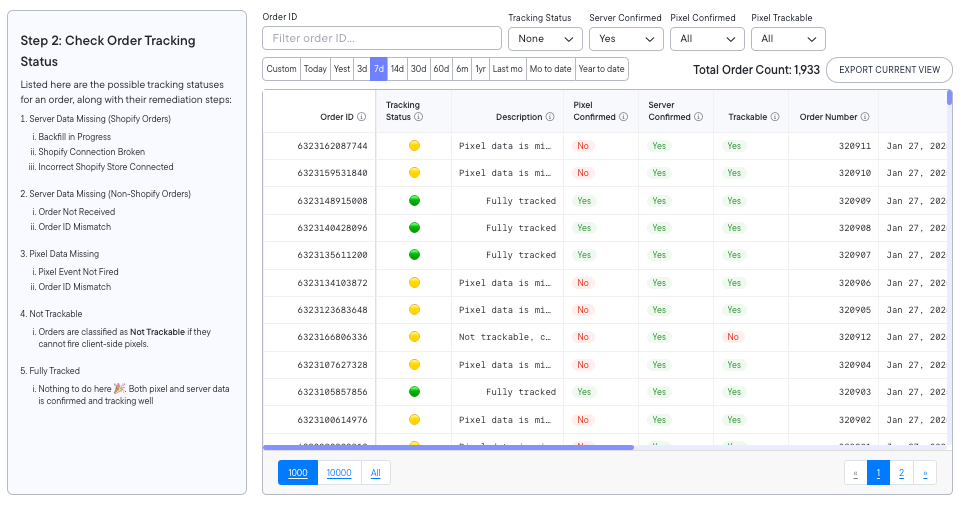This screenshot has height=506, width=970.
Task: Click yellow status dot for order 6323162087744
Action: [x=414, y=146]
